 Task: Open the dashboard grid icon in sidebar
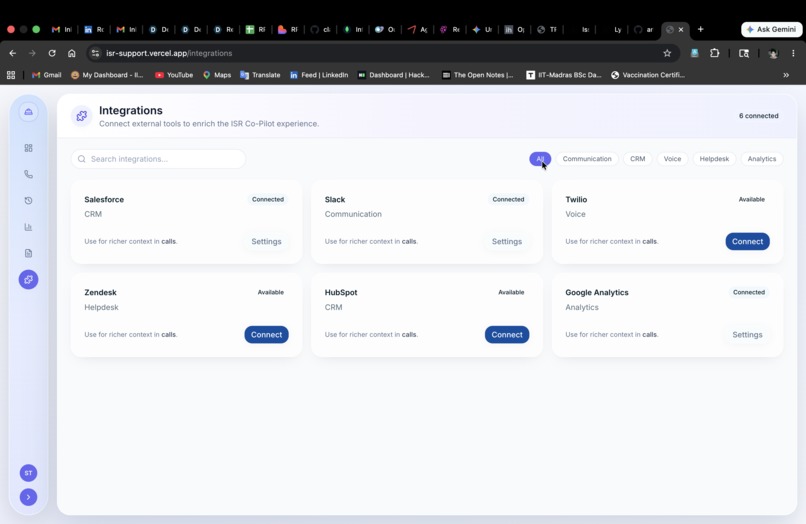pyautogui.click(x=28, y=148)
